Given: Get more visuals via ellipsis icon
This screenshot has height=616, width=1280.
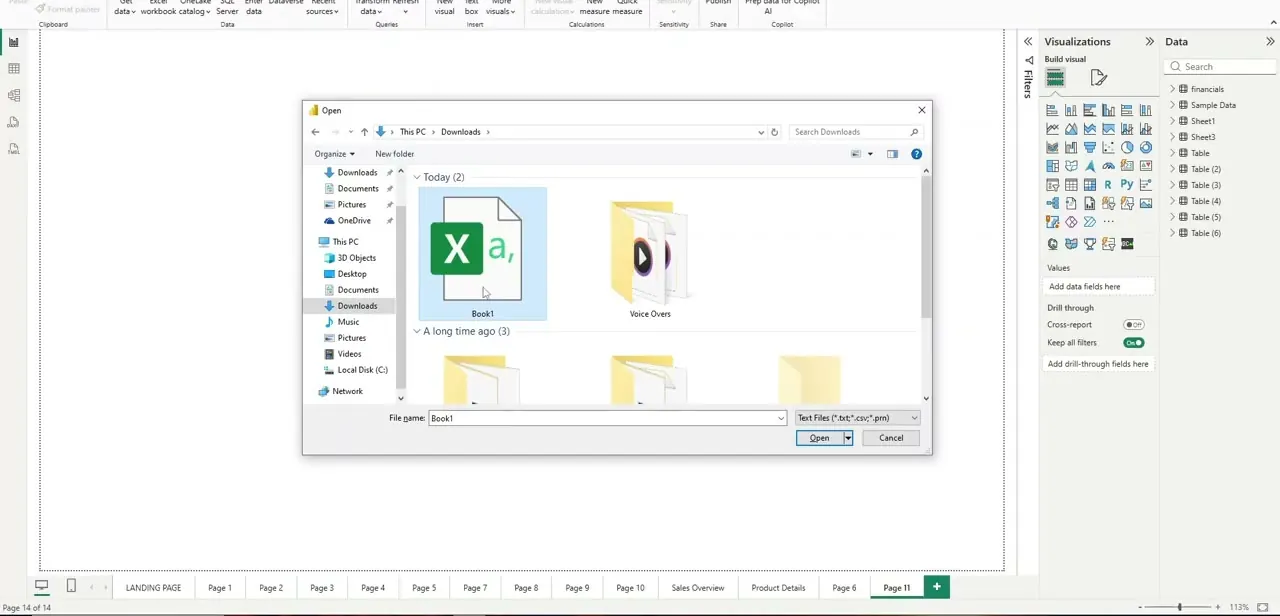Looking at the screenshot, I should click(x=1108, y=222).
